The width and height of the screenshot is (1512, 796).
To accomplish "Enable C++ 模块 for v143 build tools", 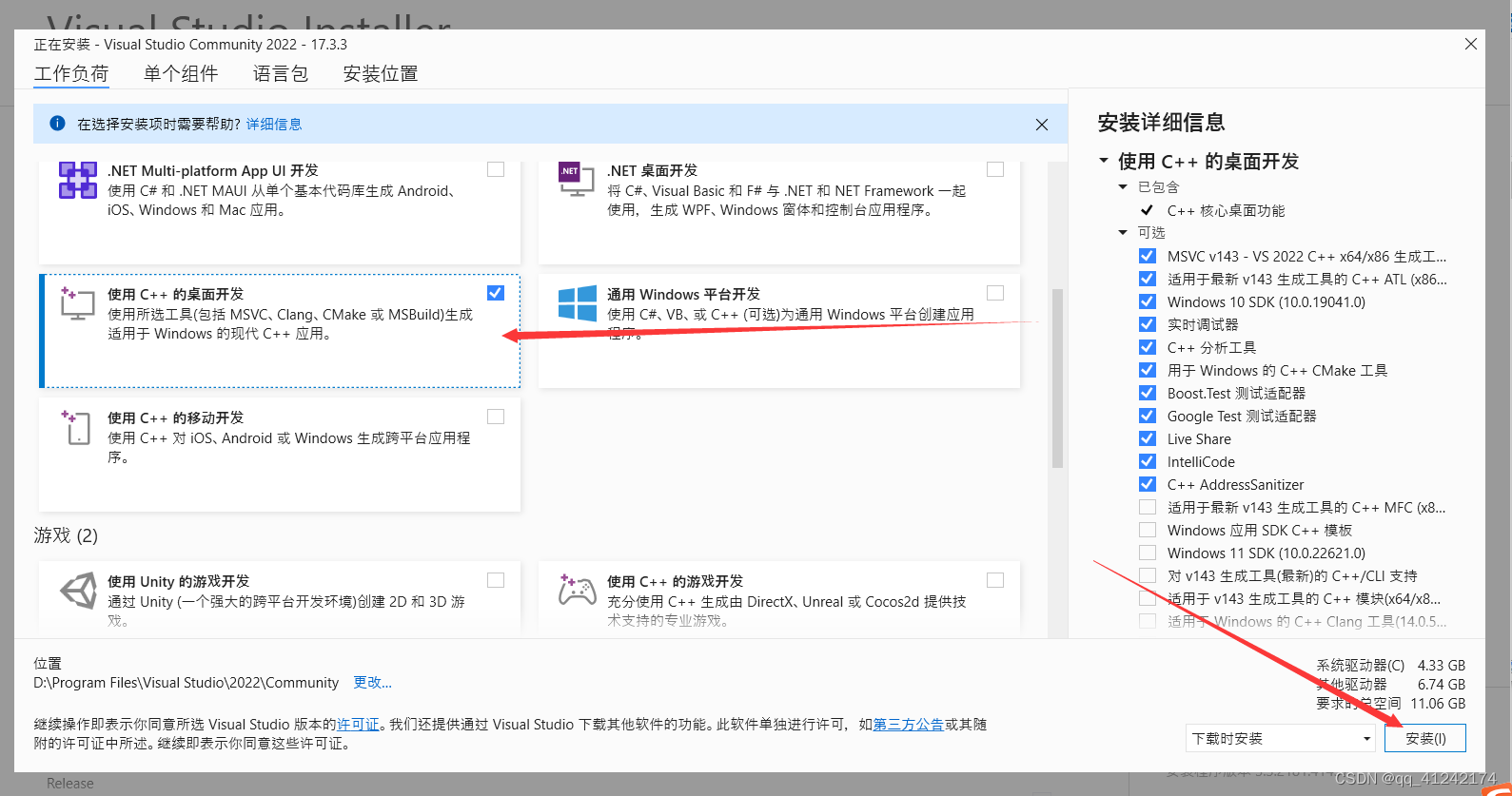I will coord(1148,598).
